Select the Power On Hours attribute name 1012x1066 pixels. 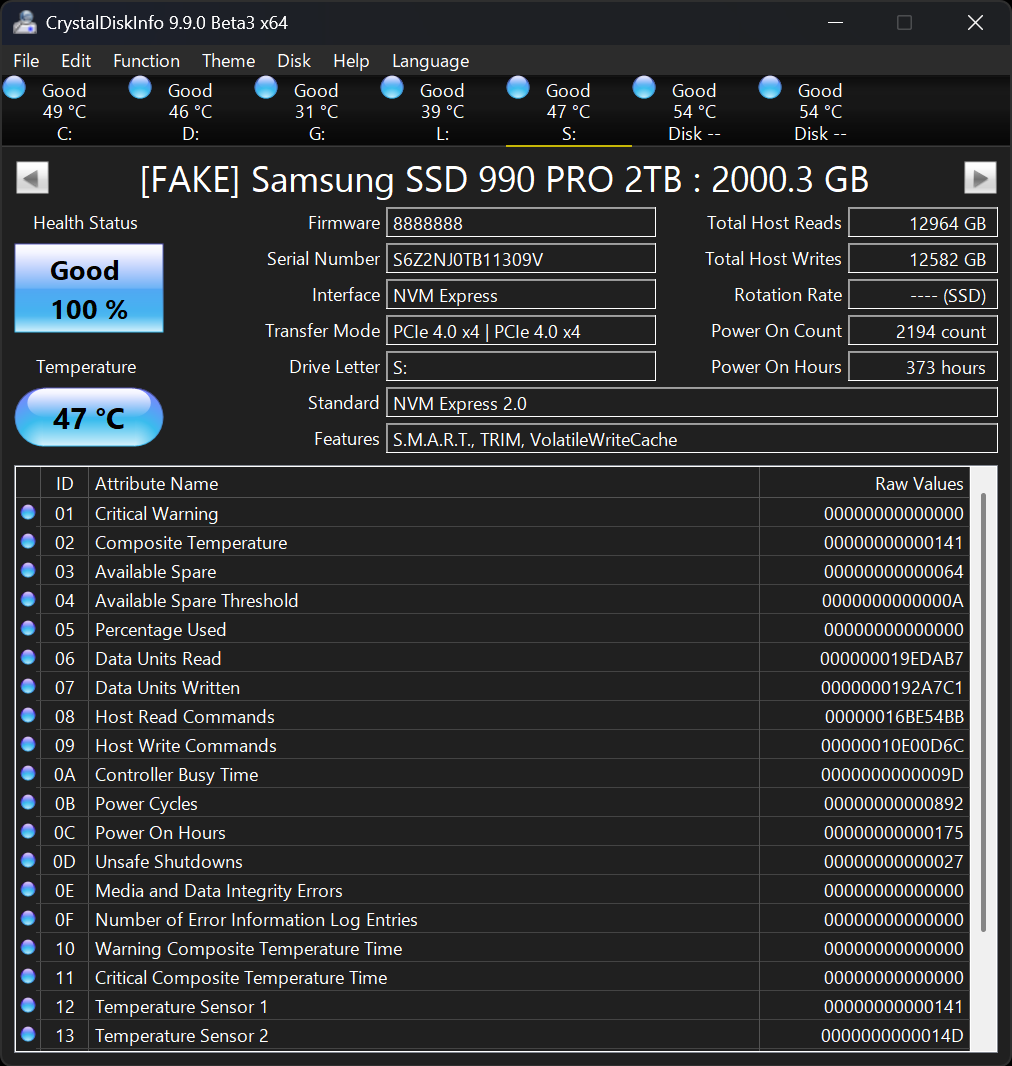(x=160, y=833)
